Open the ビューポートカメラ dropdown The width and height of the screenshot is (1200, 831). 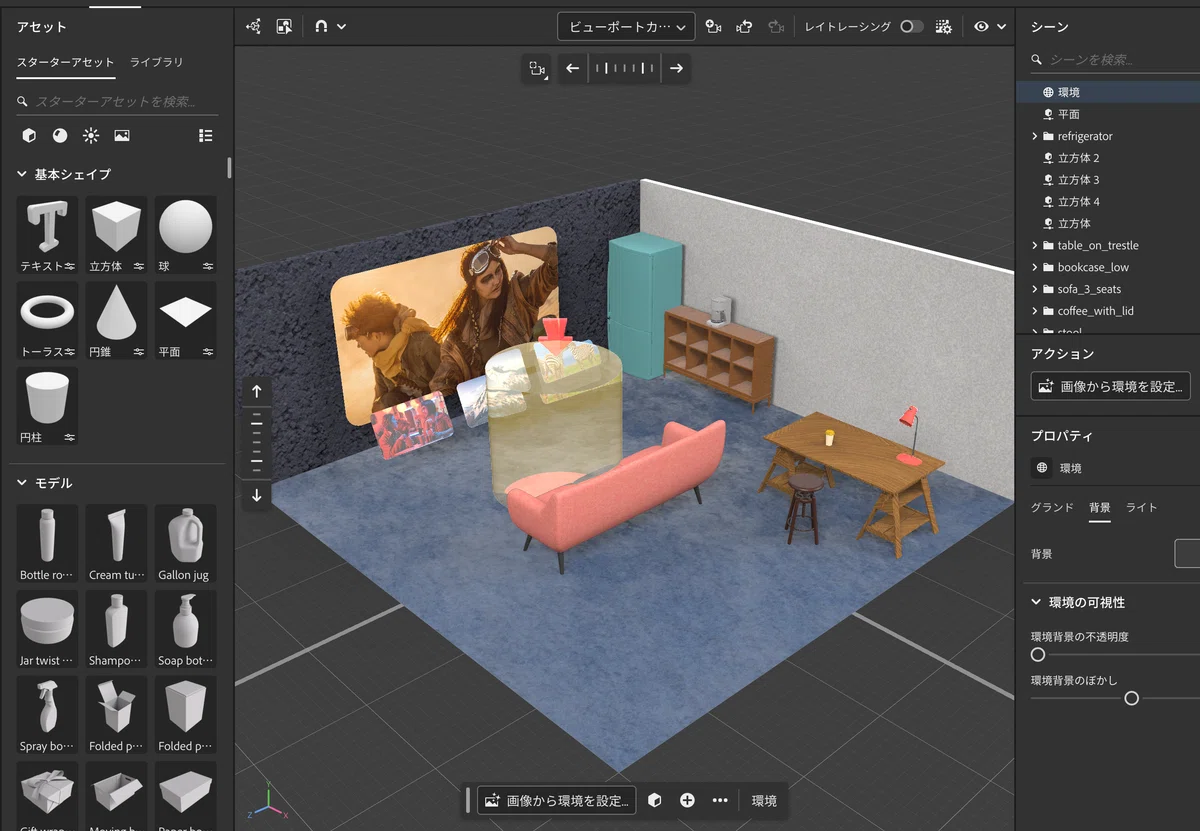point(626,26)
